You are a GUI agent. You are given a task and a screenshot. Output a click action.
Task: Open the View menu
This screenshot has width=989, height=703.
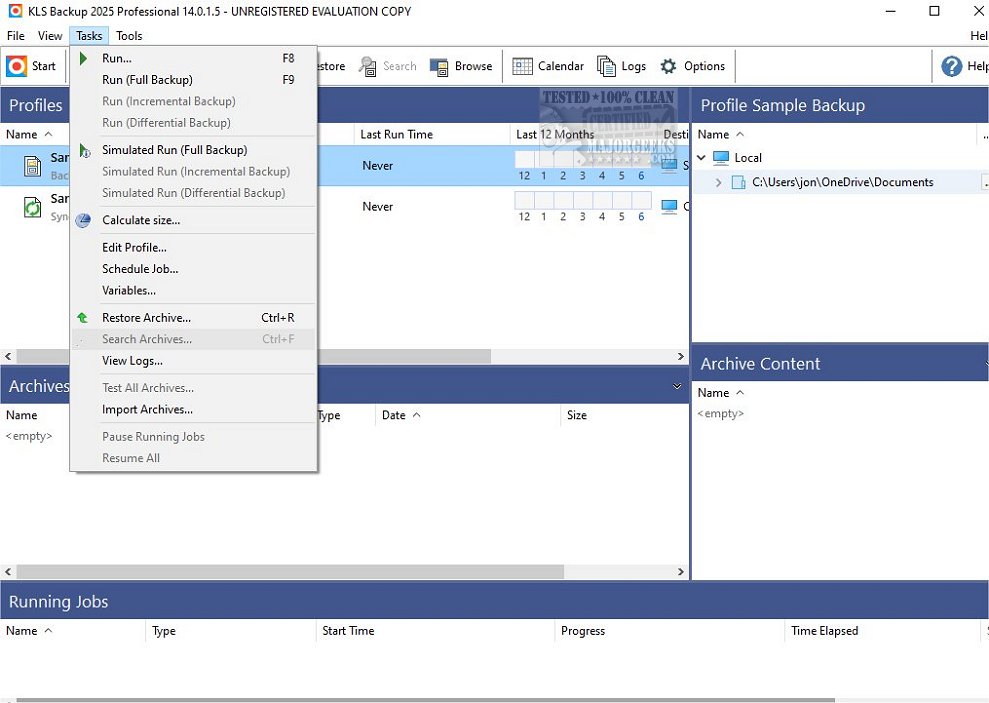(50, 36)
